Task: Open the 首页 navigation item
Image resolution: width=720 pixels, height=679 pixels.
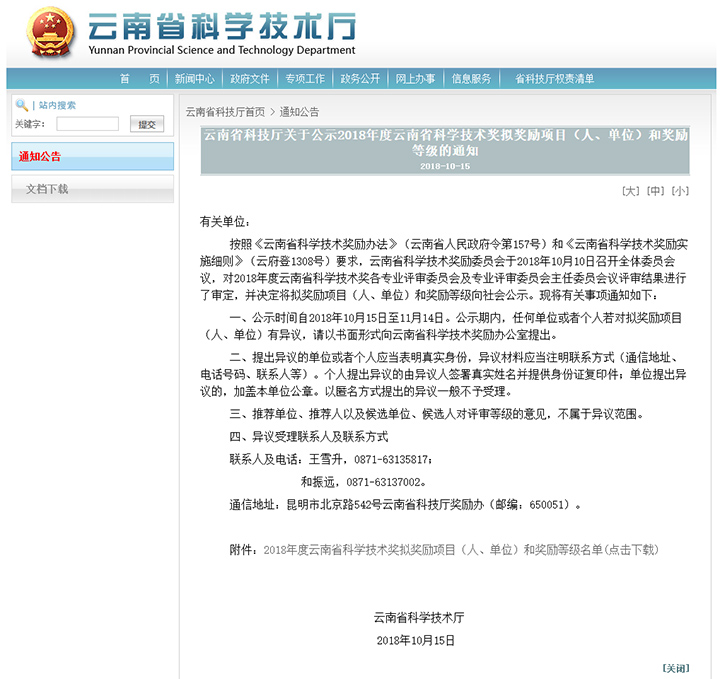Action: 140,79
